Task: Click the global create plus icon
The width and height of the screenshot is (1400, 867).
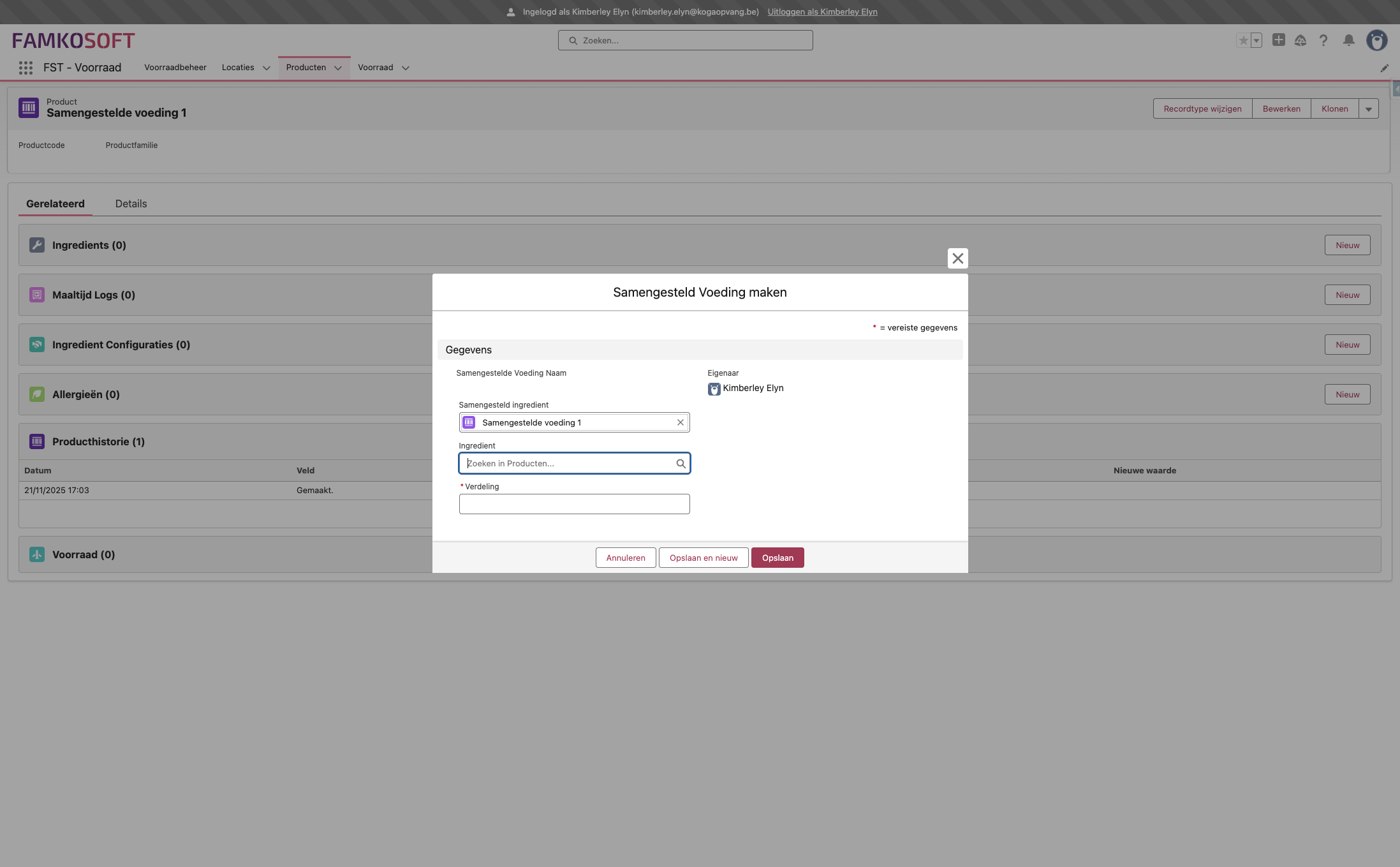Action: 1278,40
